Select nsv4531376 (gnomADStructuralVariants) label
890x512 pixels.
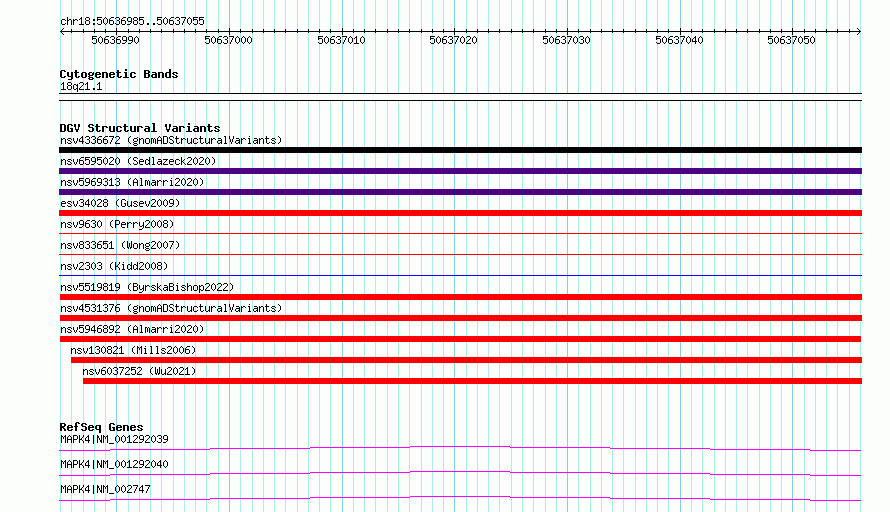click(x=171, y=308)
